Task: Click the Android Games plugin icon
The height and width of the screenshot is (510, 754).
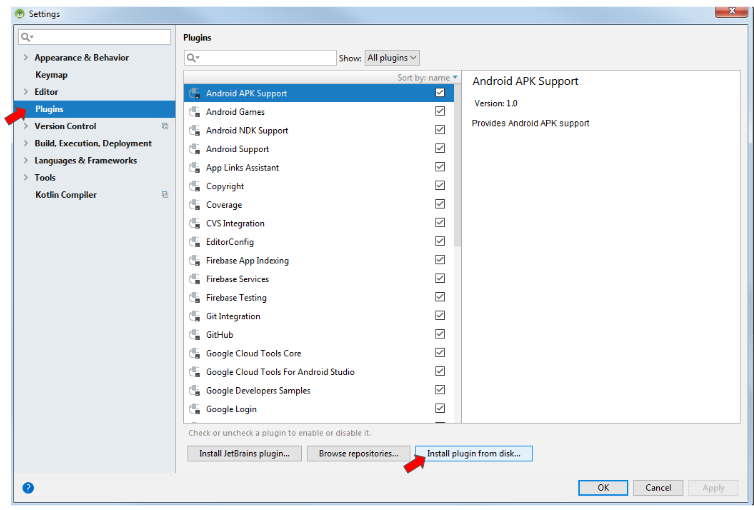Action: [x=195, y=112]
